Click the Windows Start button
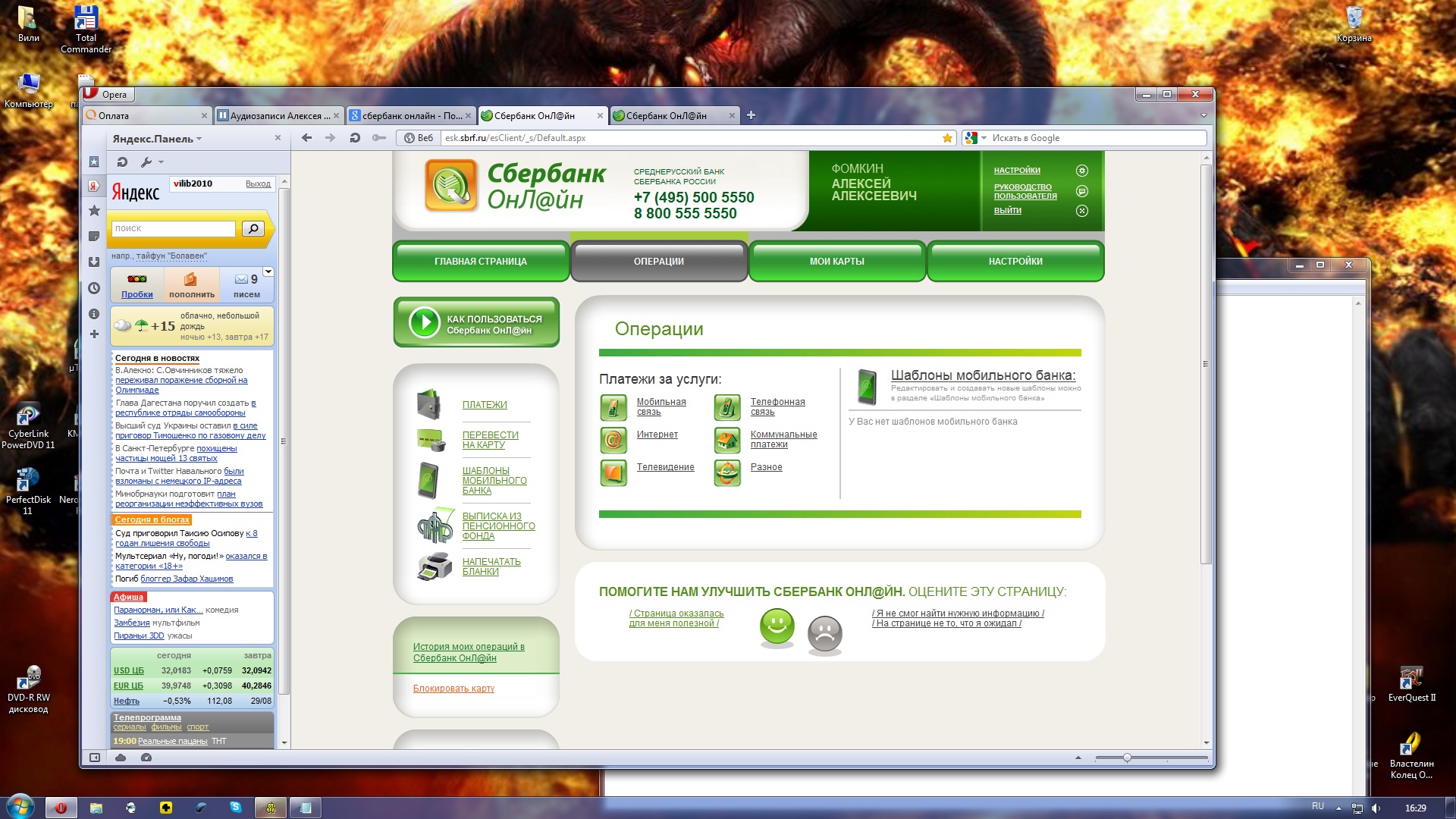 click(x=20, y=806)
